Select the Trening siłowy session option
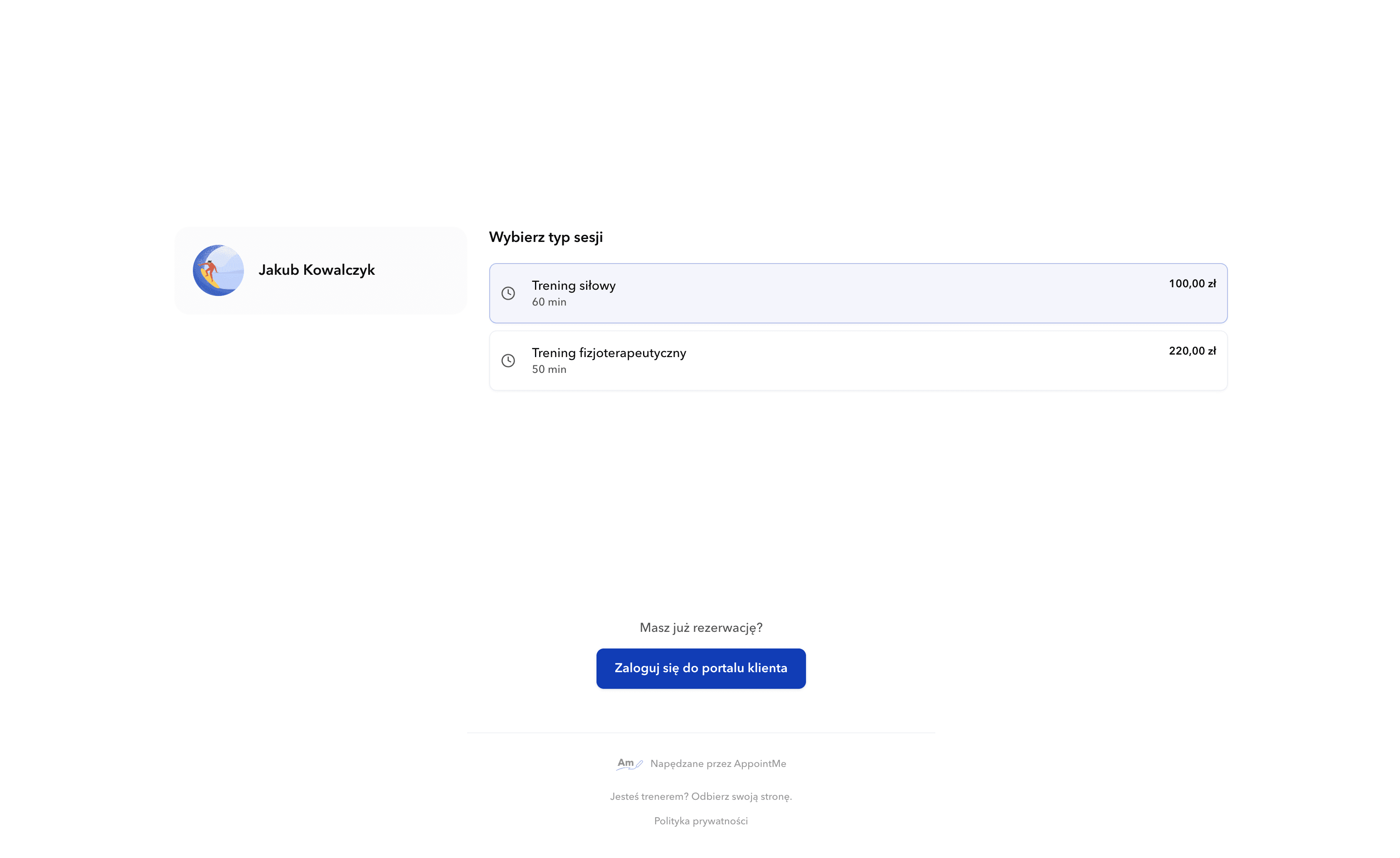Screen dimensions: 1400x858 [x=858, y=293]
